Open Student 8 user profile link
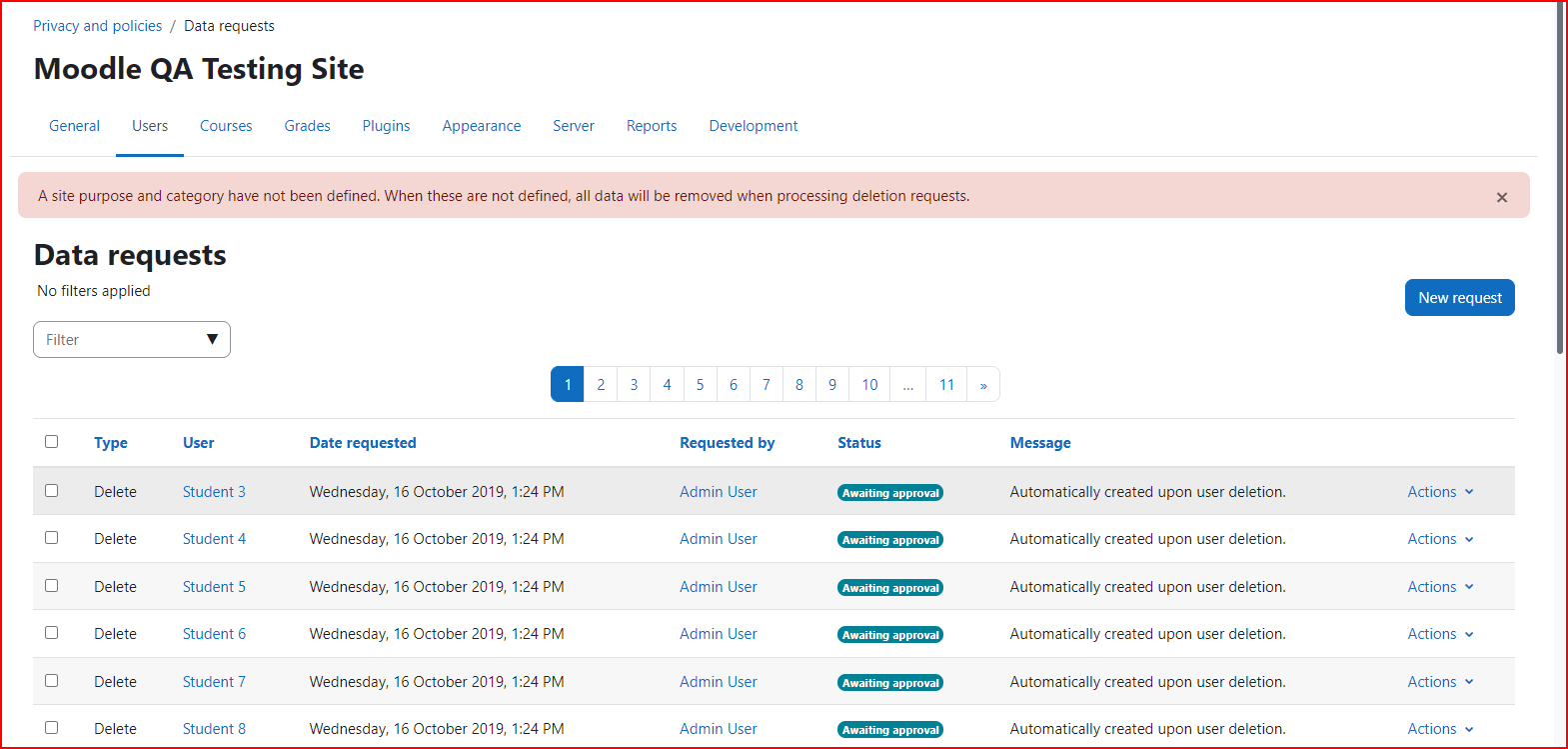The height and width of the screenshot is (749, 1568). (214, 729)
